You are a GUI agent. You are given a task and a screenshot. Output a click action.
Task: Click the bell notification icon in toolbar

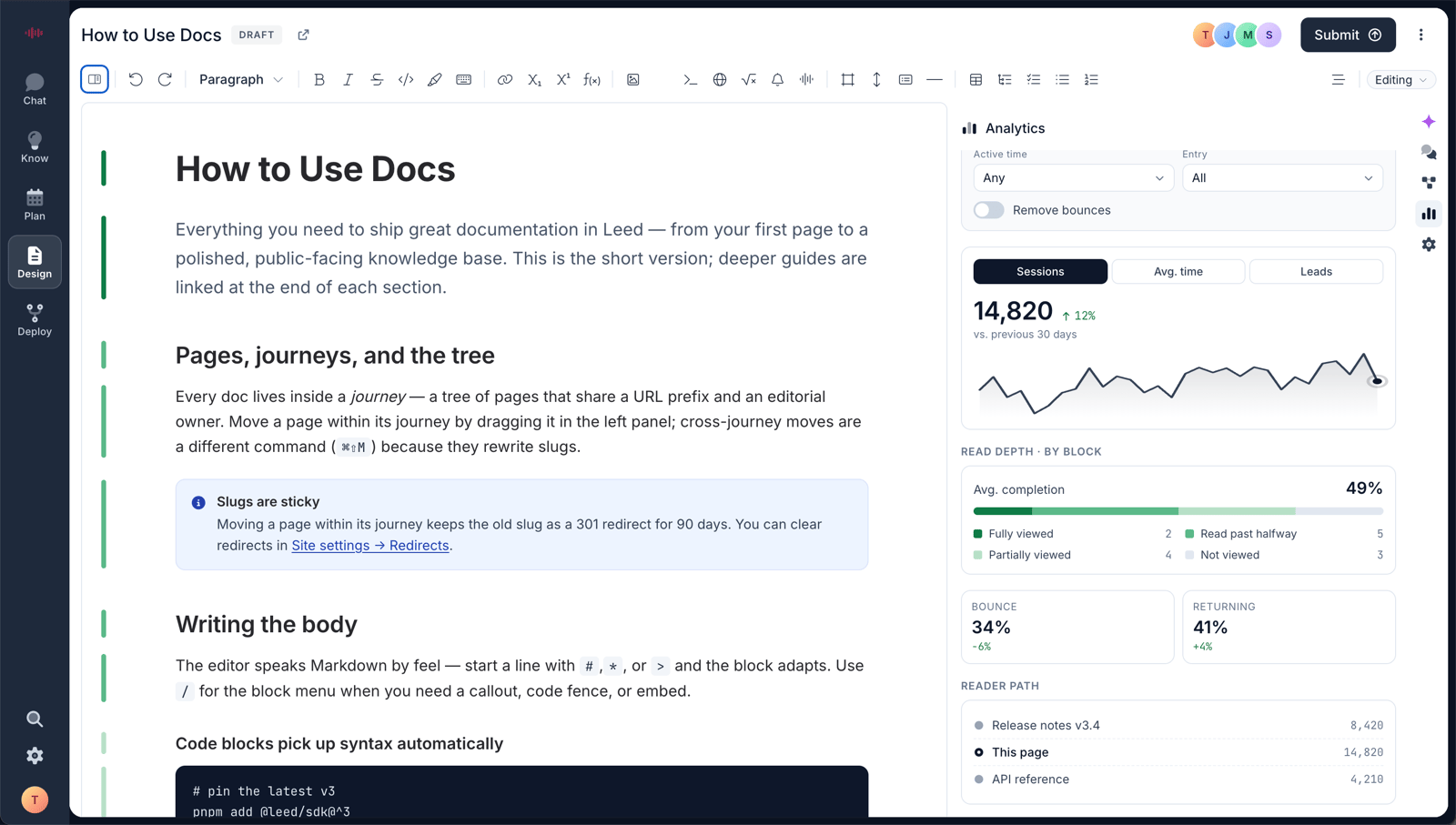(778, 79)
